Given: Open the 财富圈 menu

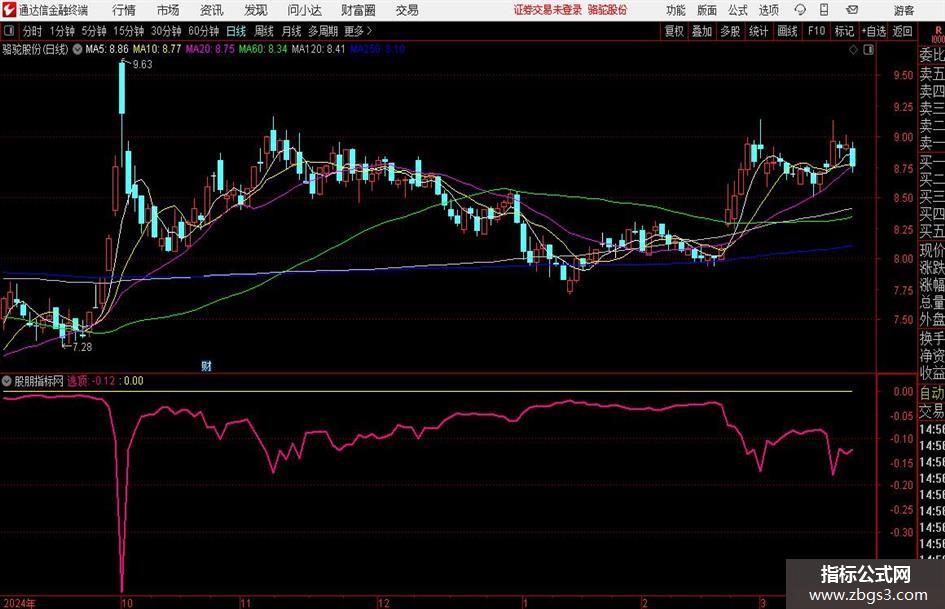Looking at the screenshot, I should pyautogui.click(x=358, y=10).
